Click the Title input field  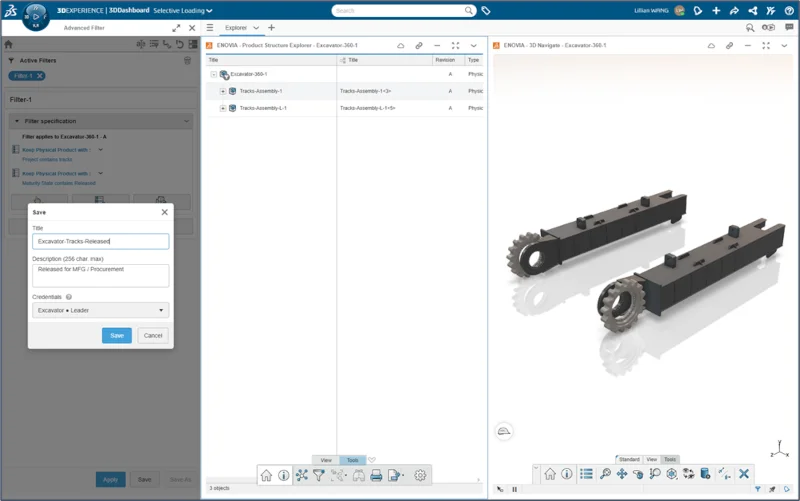(x=99, y=241)
